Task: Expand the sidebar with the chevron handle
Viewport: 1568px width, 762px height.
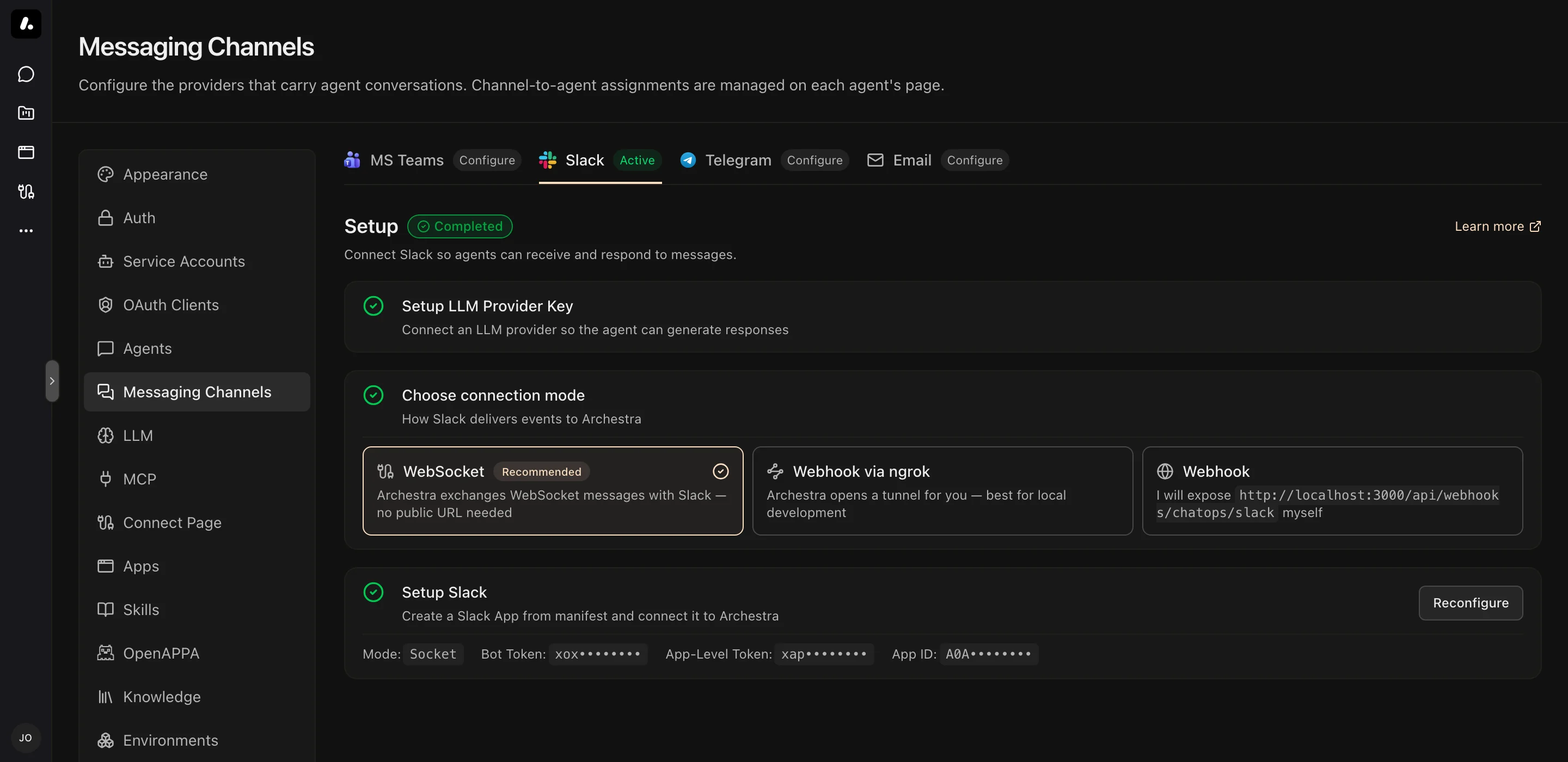Action: click(x=52, y=381)
